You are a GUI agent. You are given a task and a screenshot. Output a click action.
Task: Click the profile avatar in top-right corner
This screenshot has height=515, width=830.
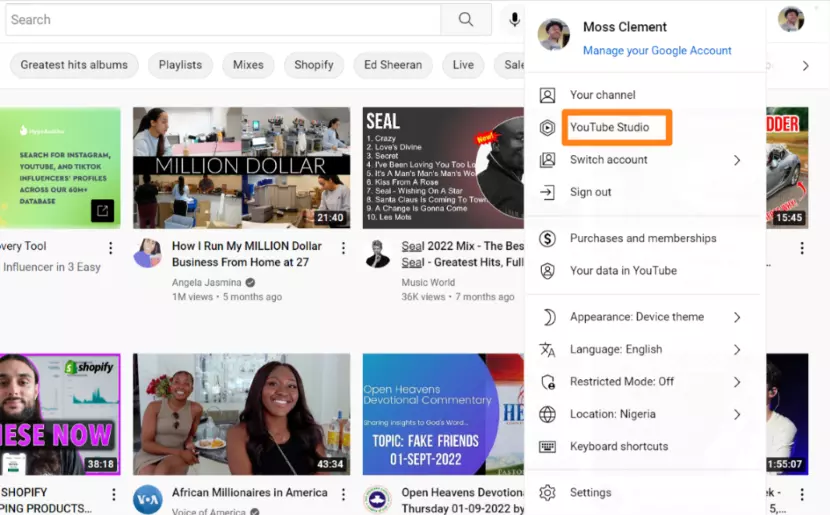coord(791,19)
